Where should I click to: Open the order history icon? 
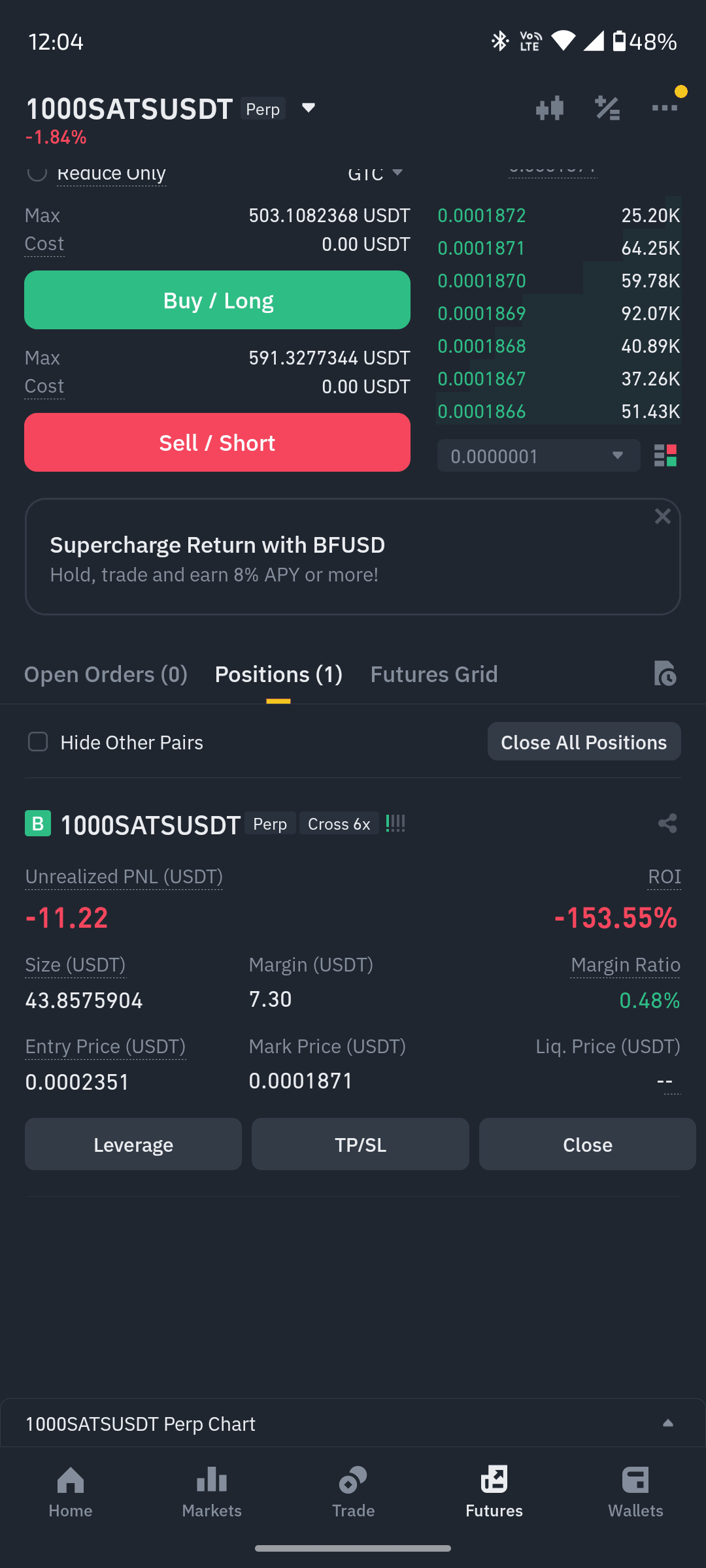(x=665, y=674)
